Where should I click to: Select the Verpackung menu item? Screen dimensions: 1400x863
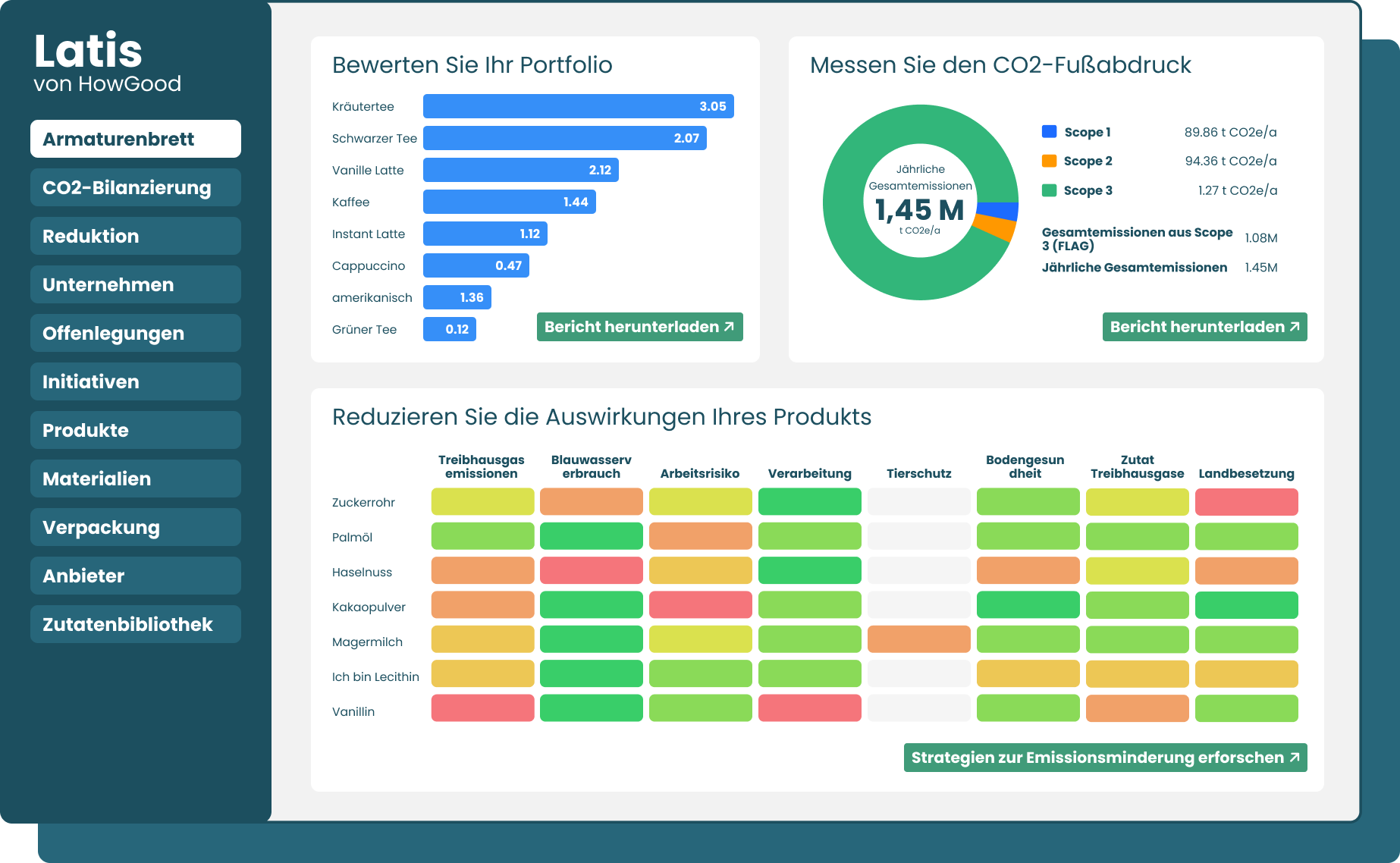click(x=136, y=527)
